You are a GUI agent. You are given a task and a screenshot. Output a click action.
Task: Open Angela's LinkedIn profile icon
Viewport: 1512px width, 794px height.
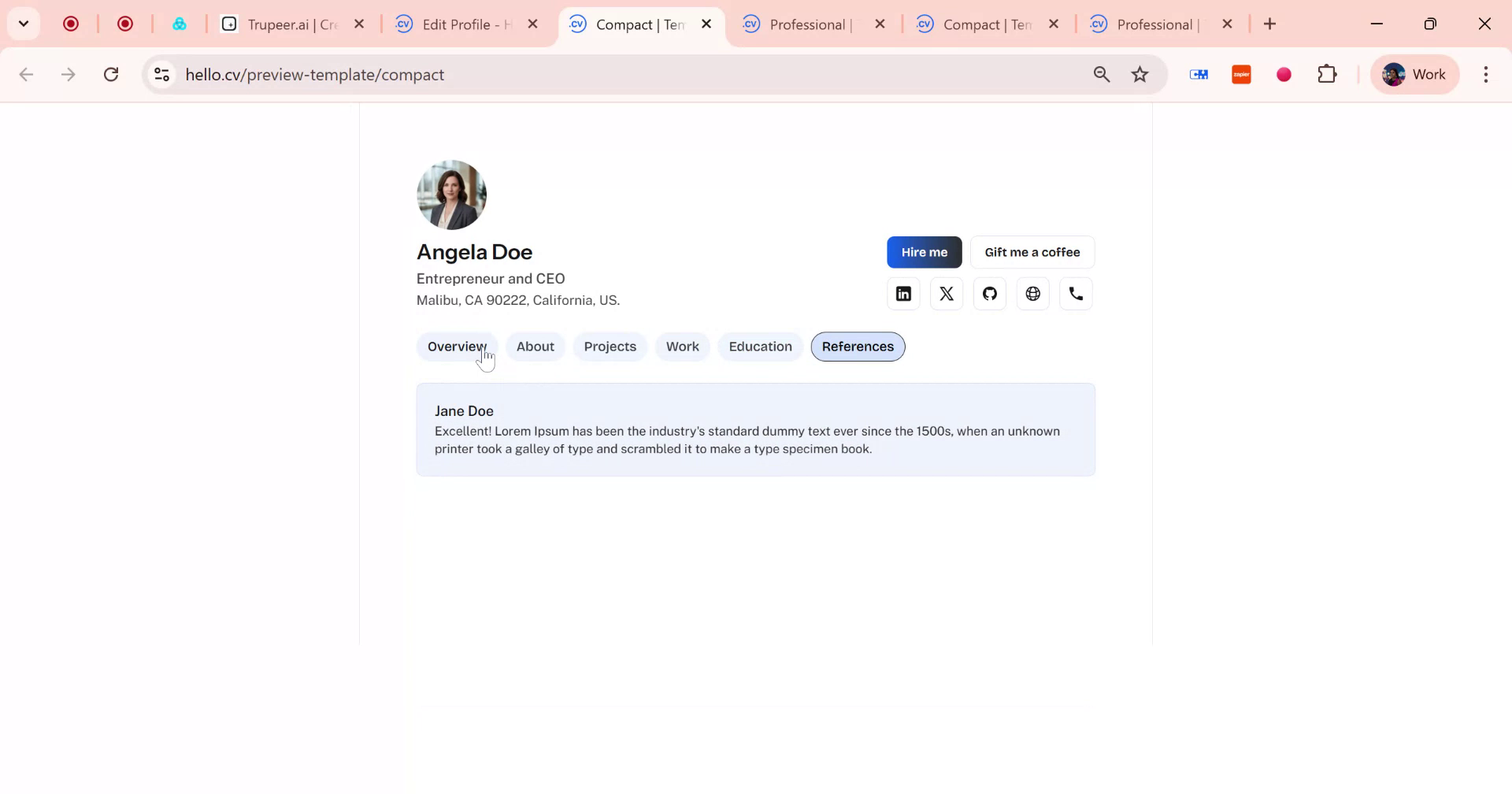(x=902, y=293)
